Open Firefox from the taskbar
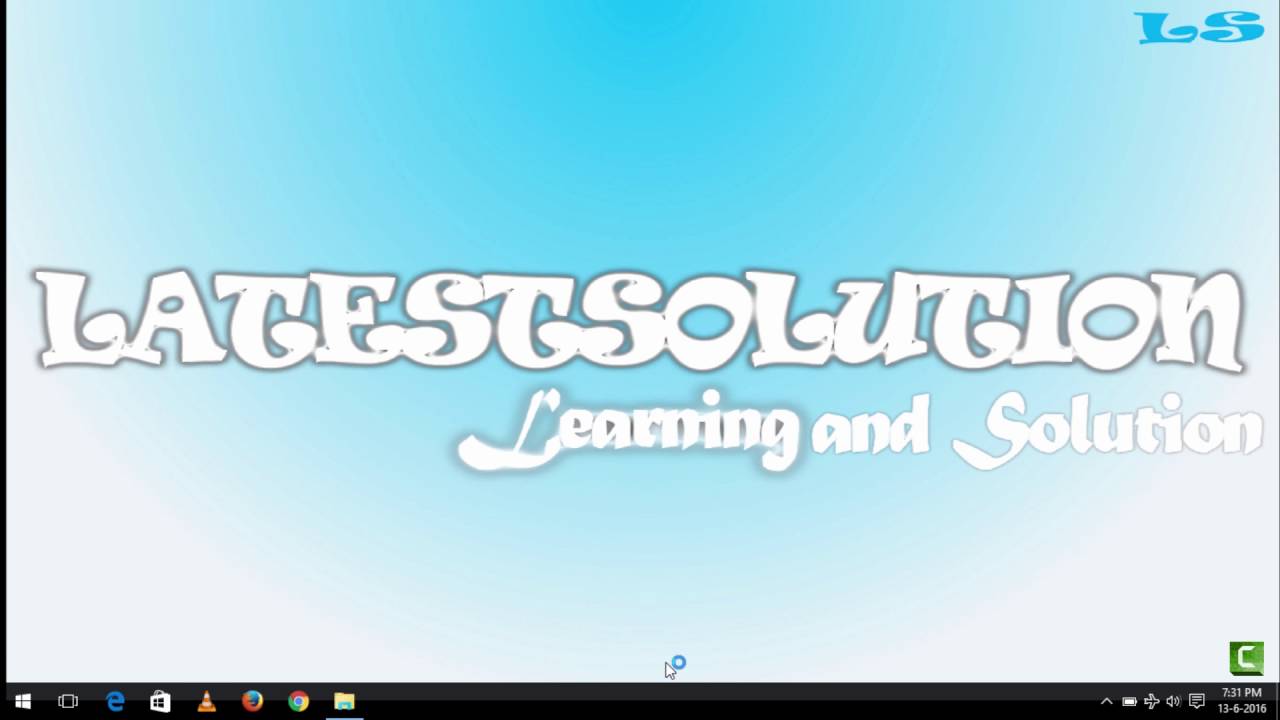 pos(252,702)
